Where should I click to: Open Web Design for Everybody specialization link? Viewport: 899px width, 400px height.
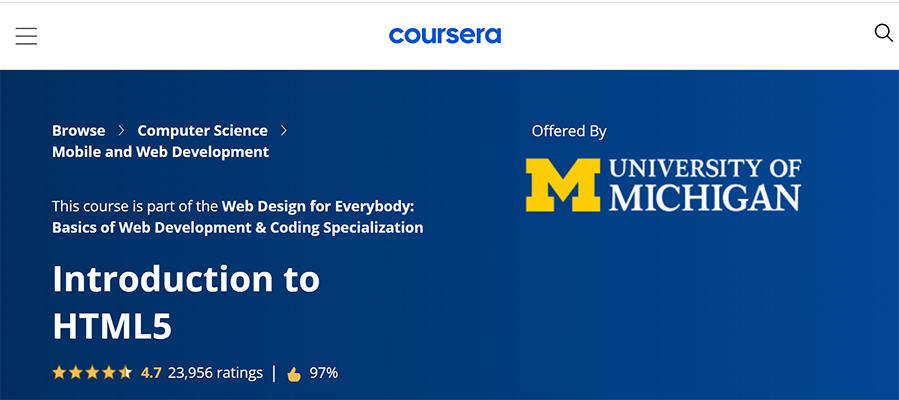[317, 206]
